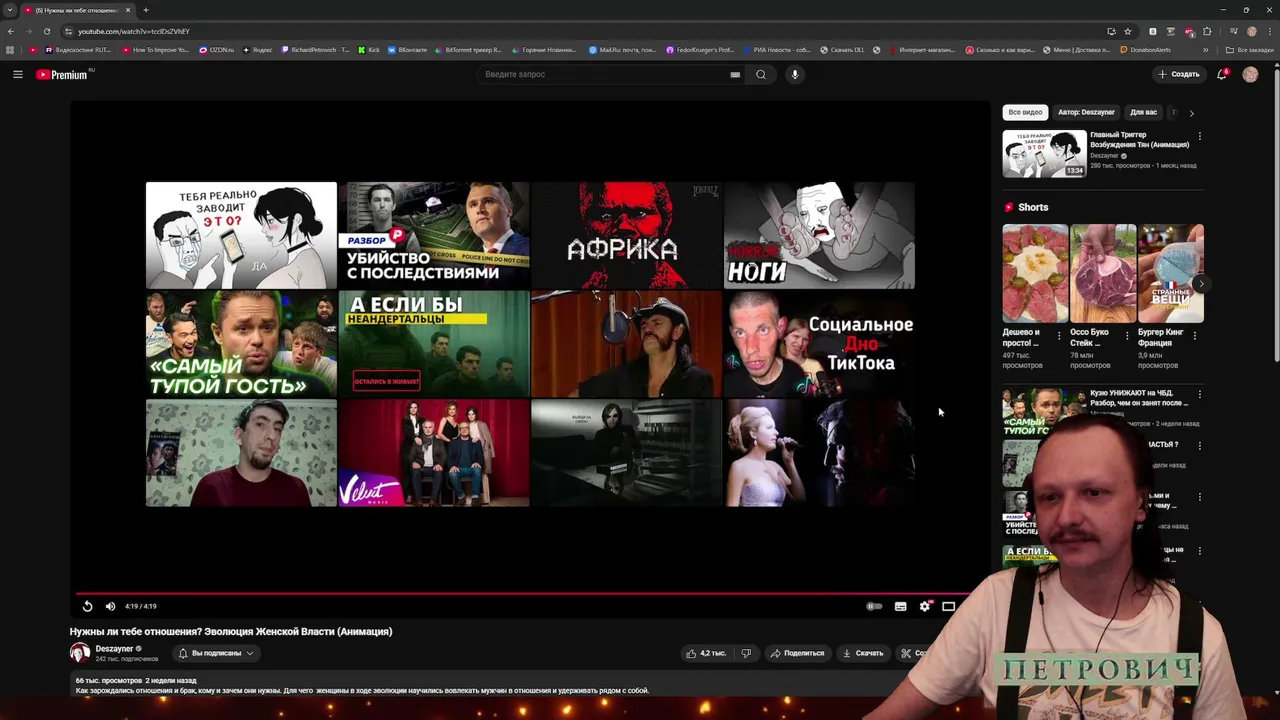This screenshot has height=720, width=1280.
Task: Open the ВКонтакте bookmark
Action: coord(407,50)
